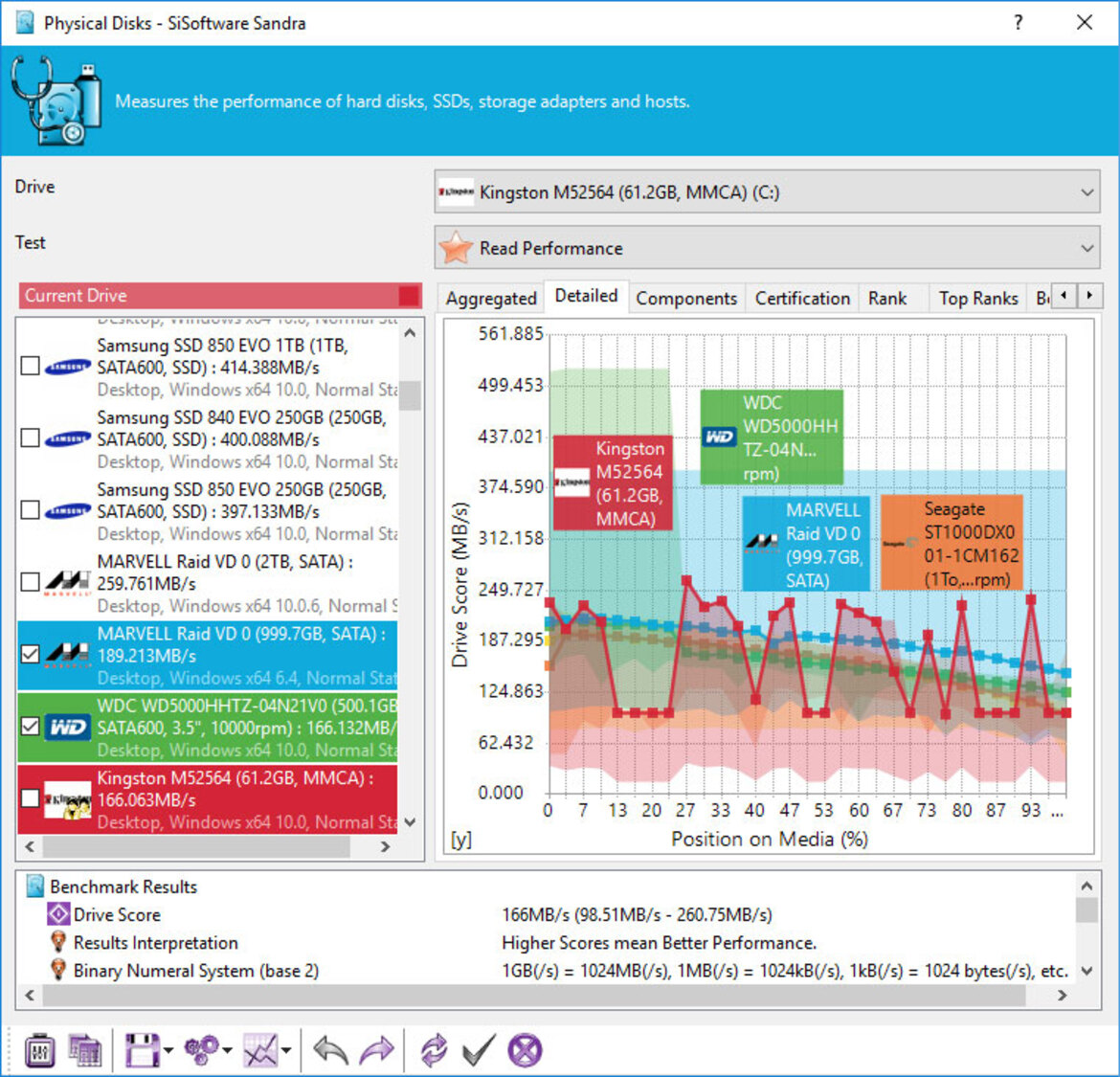The image size is (1120, 1077).
Task: Click the calculator table icon in bottom toolbar
Action: point(85,1050)
